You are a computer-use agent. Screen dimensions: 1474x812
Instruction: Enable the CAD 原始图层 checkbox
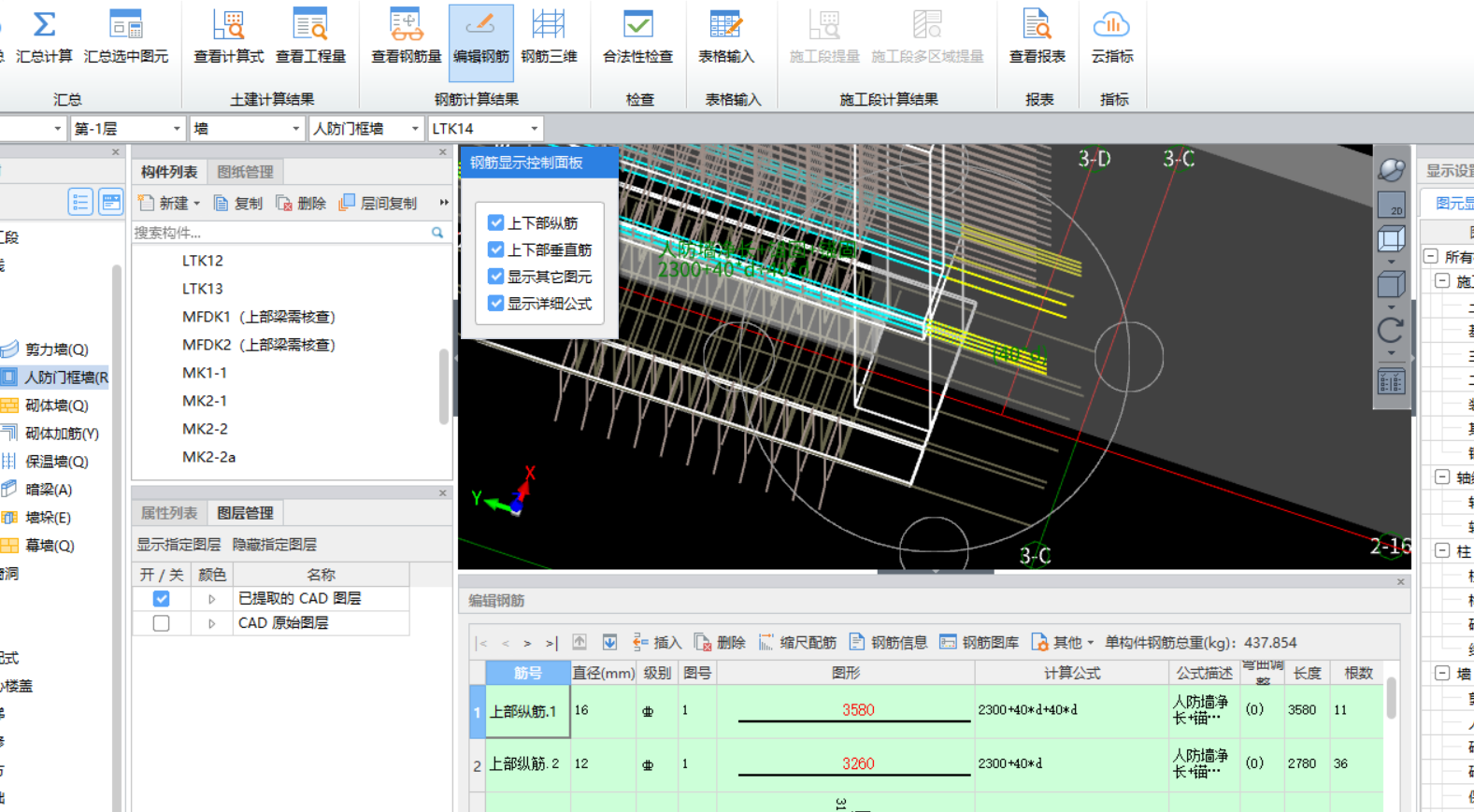[x=162, y=623]
